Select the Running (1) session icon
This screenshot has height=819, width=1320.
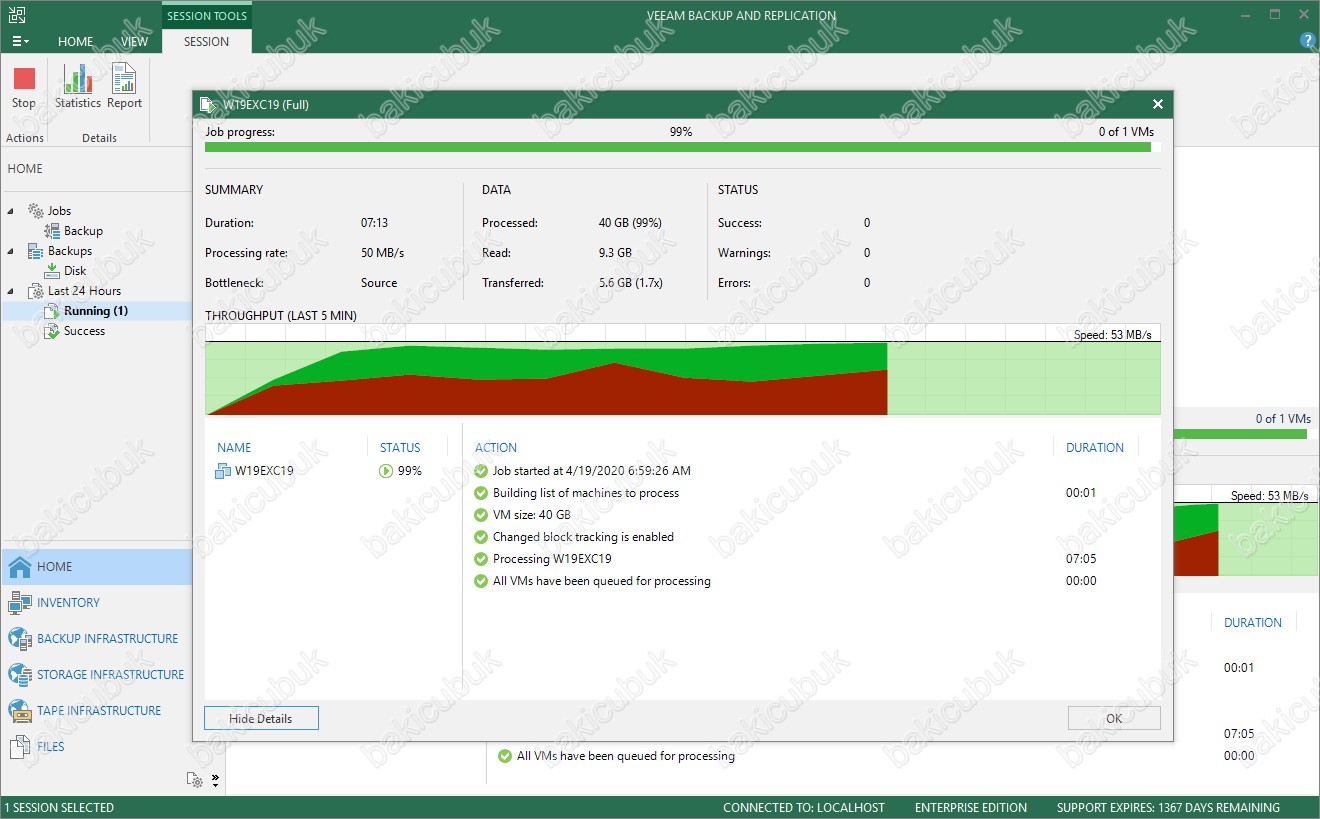click(x=52, y=311)
